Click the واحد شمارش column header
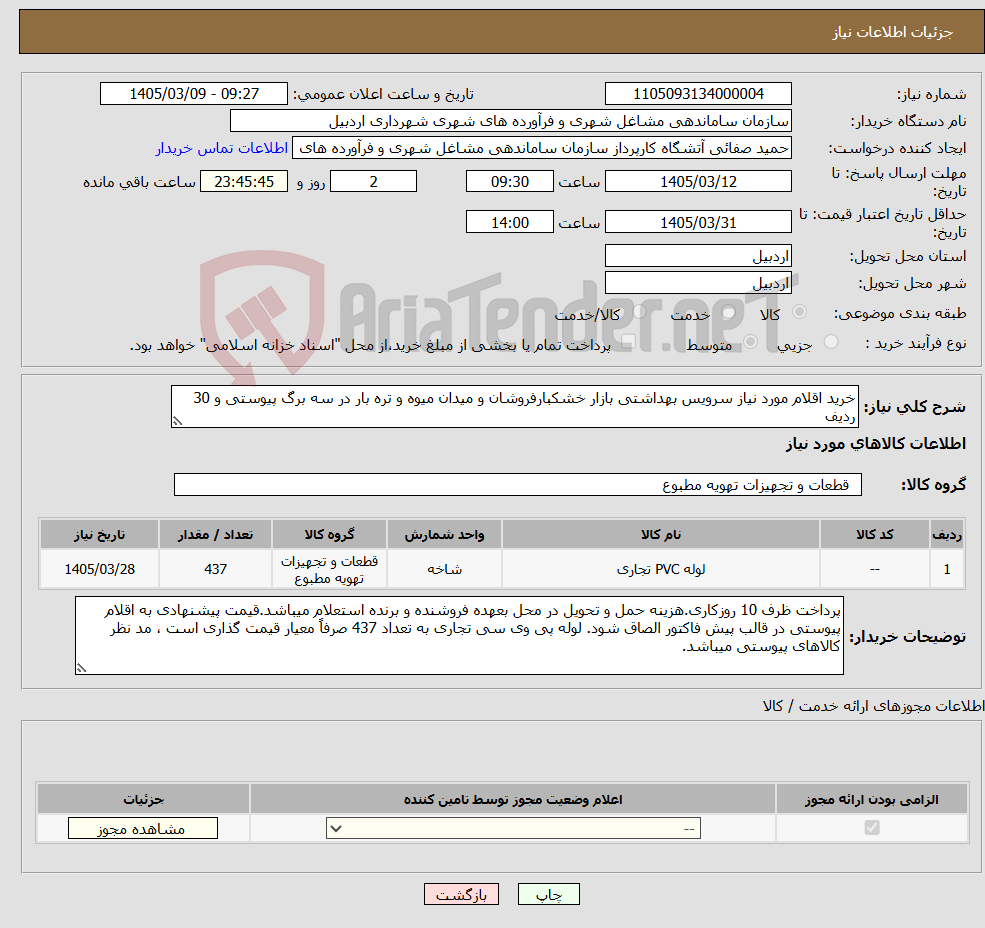The height and width of the screenshot is (928, 985). pos(444,534)
